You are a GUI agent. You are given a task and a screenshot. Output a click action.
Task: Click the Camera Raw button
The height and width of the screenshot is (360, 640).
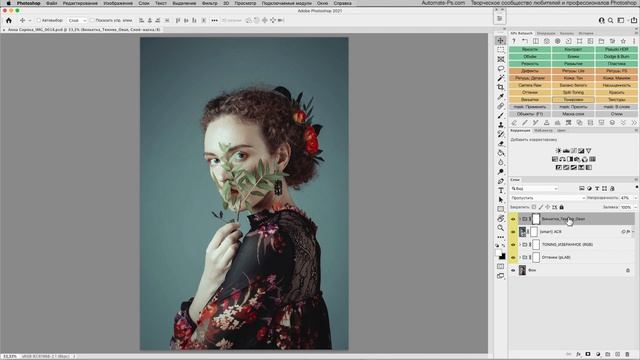tap(530, 85)
